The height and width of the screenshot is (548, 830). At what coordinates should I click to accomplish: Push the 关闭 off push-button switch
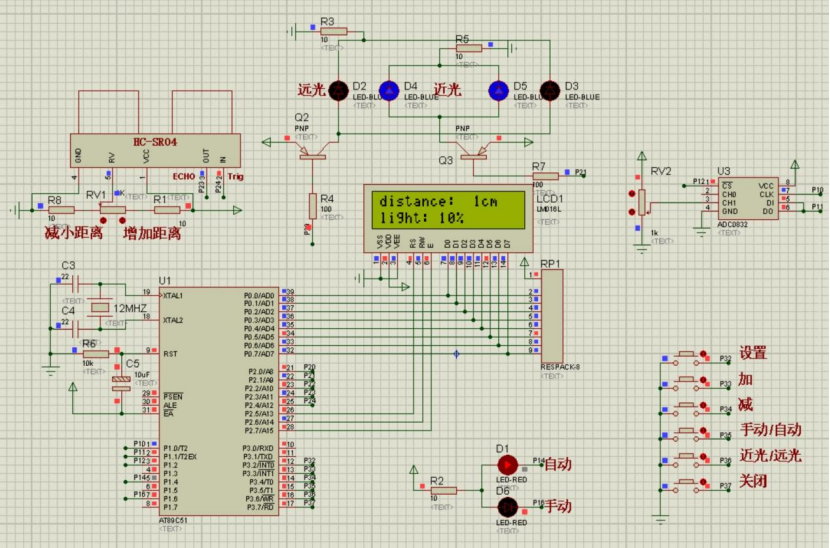[687, 484]
